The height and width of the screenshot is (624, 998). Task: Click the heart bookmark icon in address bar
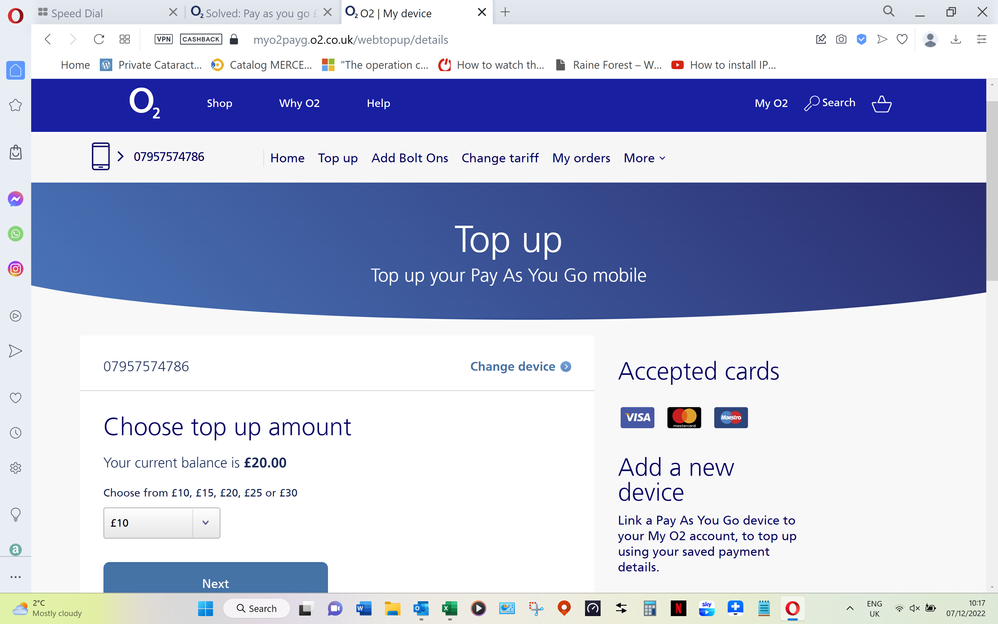pyautogui.click(x=902, y=39)
